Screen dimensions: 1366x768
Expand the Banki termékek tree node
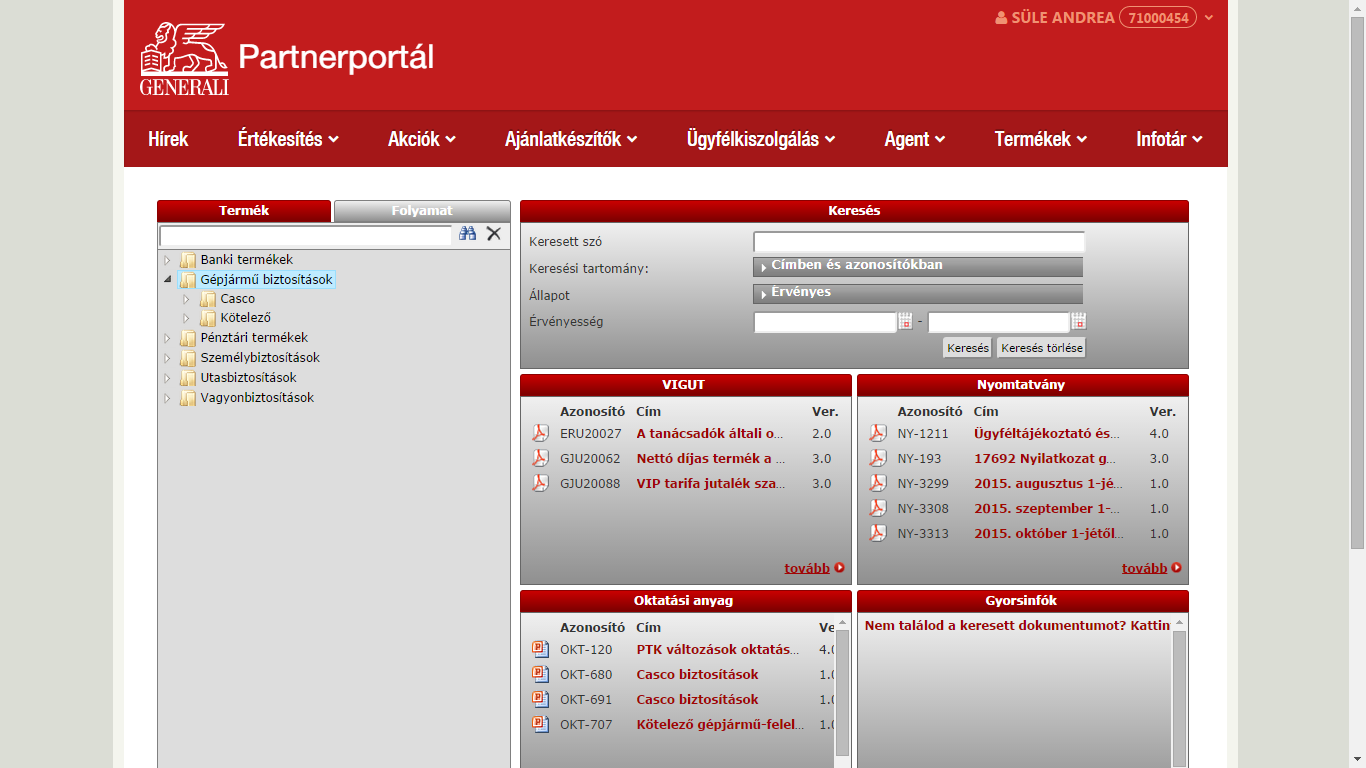click(167, 260)
